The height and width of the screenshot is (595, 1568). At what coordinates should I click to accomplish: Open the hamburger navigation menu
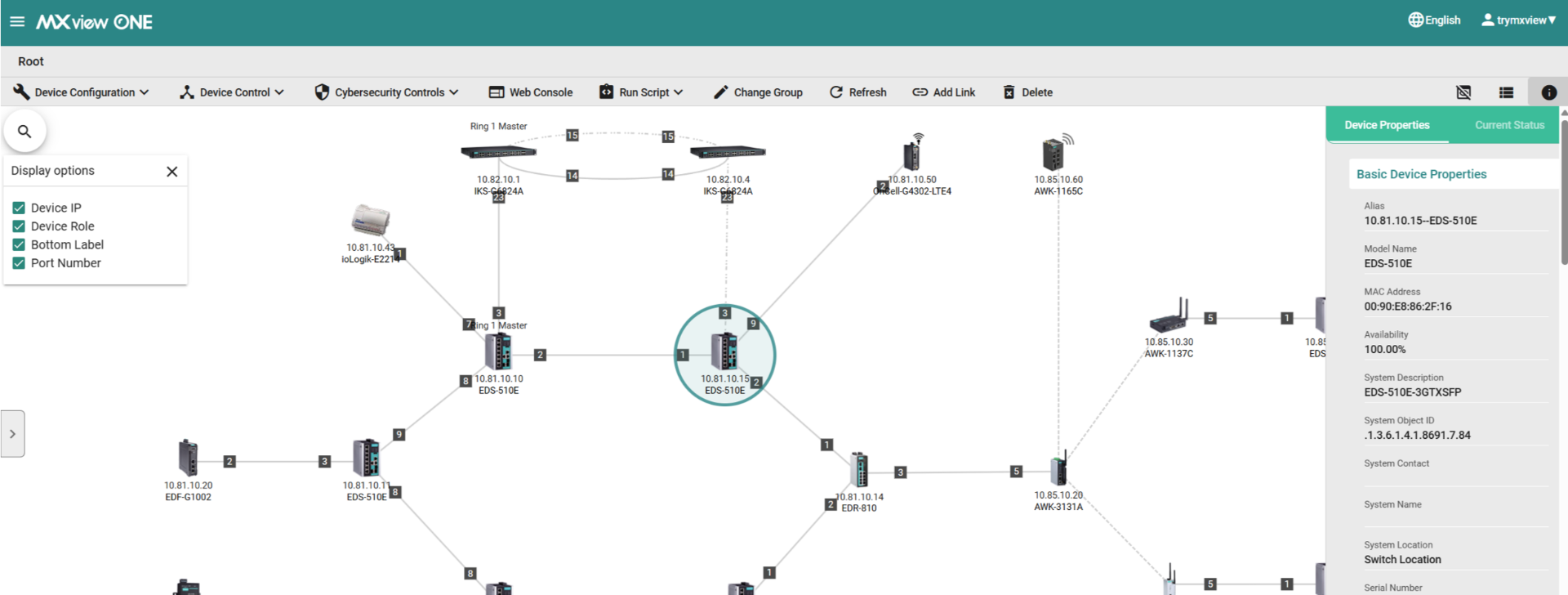pyautogui.click(x=17, y=21)
